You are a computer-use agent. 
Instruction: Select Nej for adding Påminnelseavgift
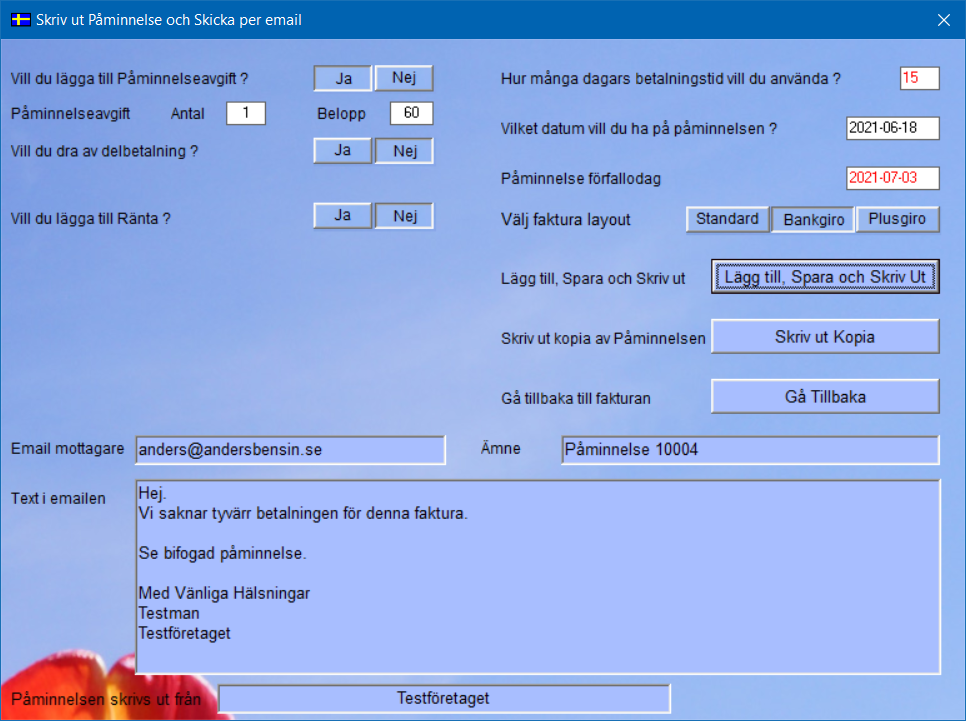tap(404, 78)
